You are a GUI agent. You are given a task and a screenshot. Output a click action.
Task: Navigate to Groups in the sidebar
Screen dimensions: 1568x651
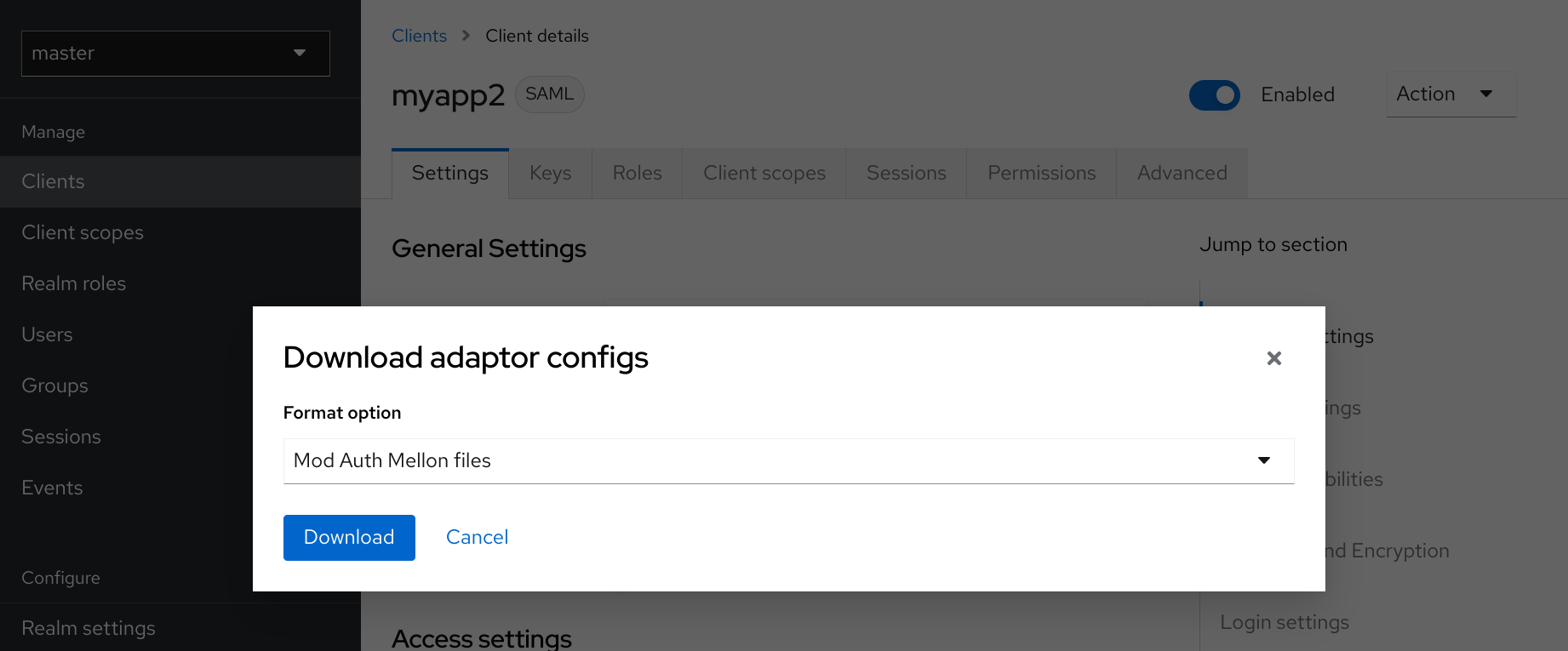(x=54, y=385)
